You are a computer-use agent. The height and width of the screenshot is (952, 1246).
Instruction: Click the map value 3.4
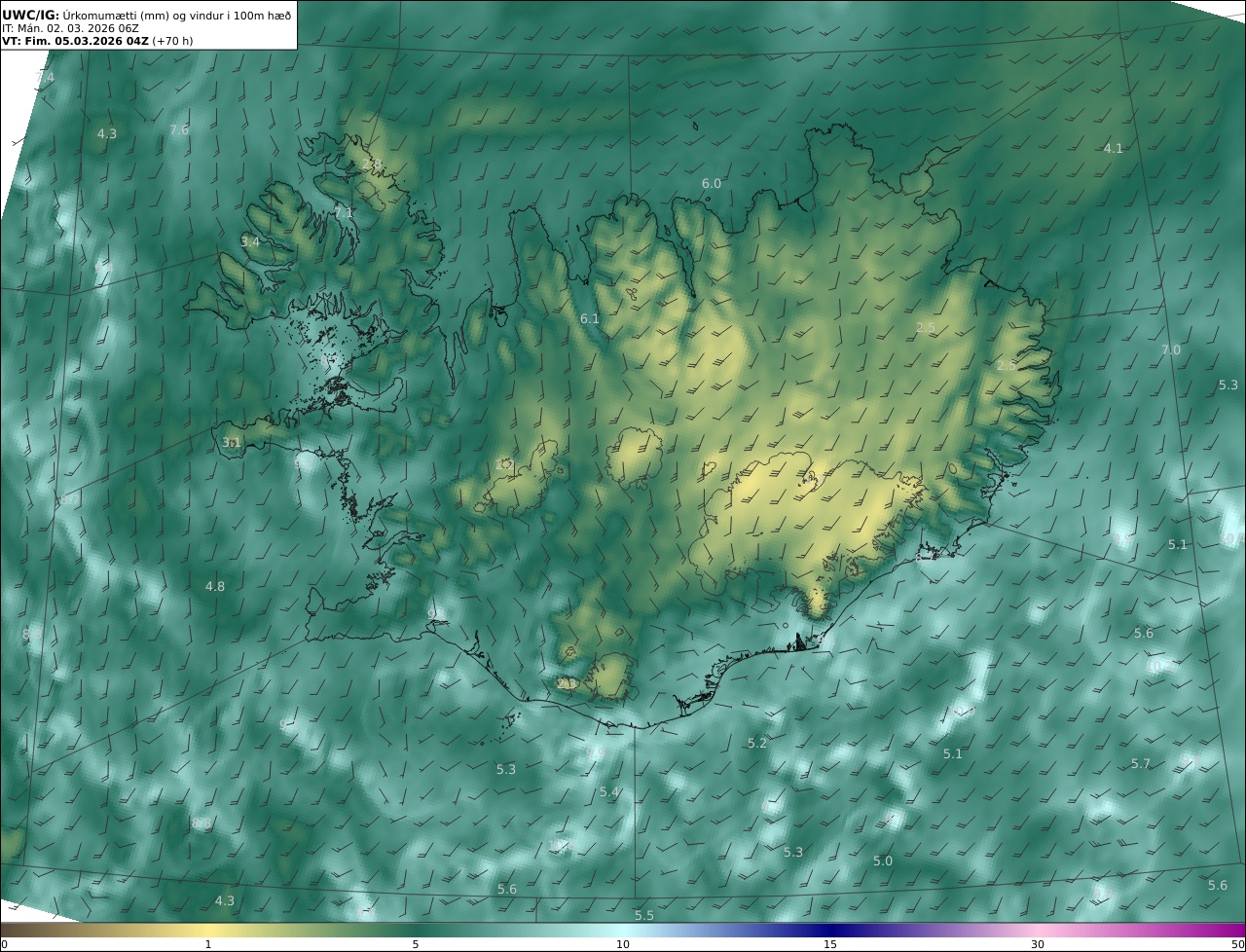coord(250,241)
